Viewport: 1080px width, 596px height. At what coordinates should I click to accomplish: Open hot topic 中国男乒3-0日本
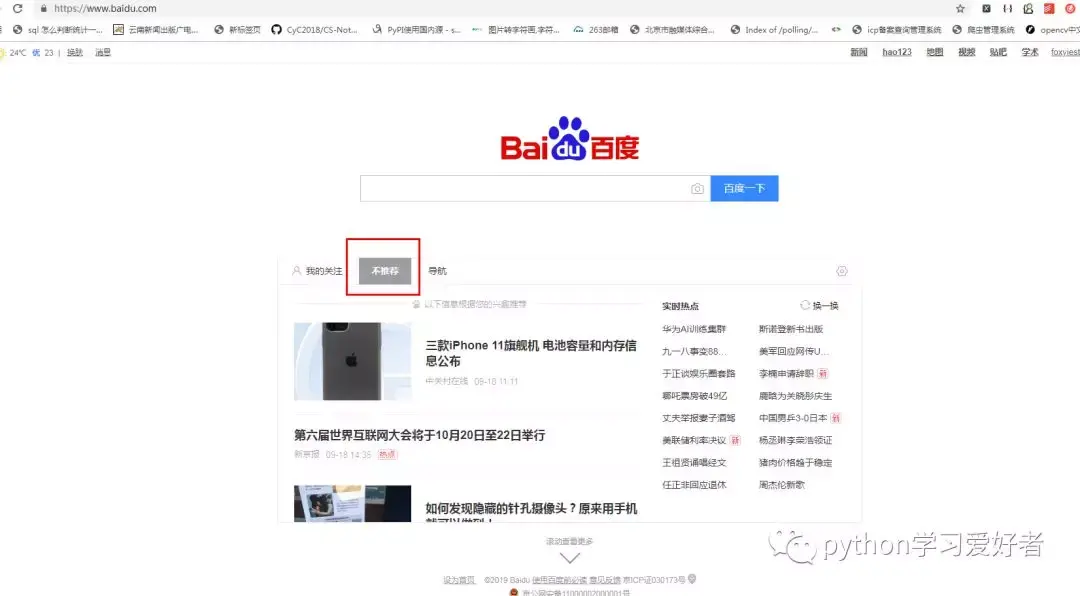(x=793, y=418)
